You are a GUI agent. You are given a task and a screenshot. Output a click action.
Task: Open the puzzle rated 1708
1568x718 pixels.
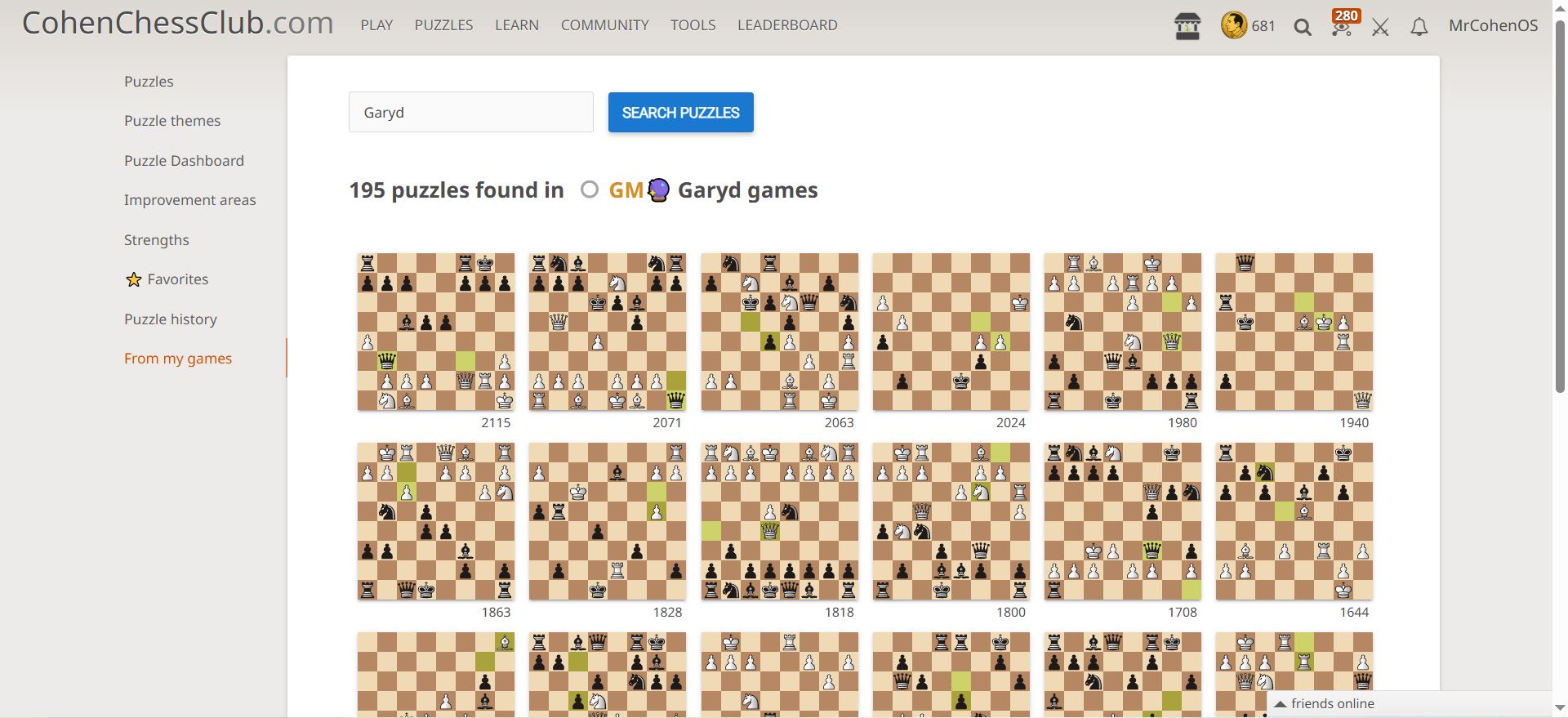click(x=1123, y=521)
